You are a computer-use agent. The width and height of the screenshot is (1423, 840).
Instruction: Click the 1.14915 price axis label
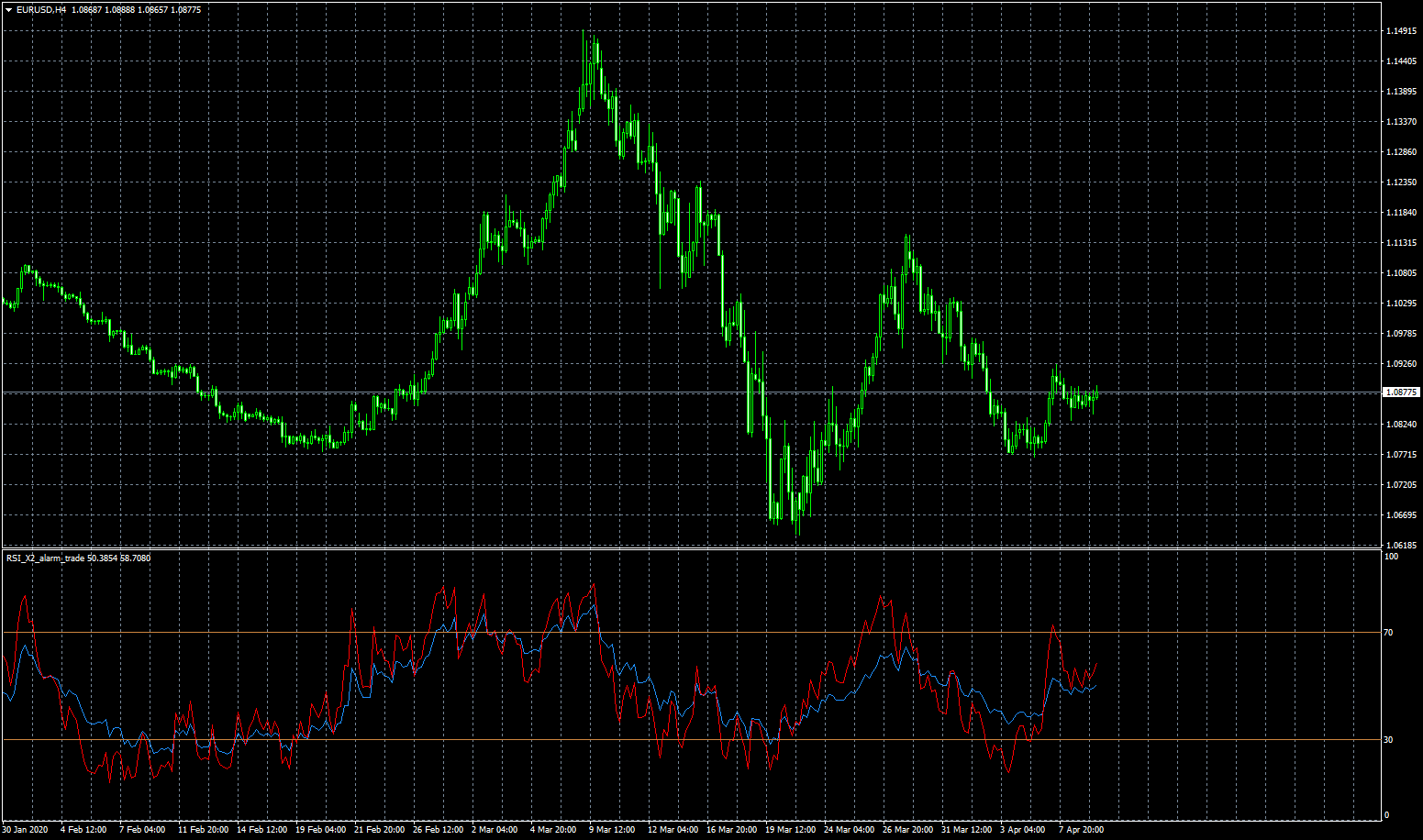coord(1402,31)
